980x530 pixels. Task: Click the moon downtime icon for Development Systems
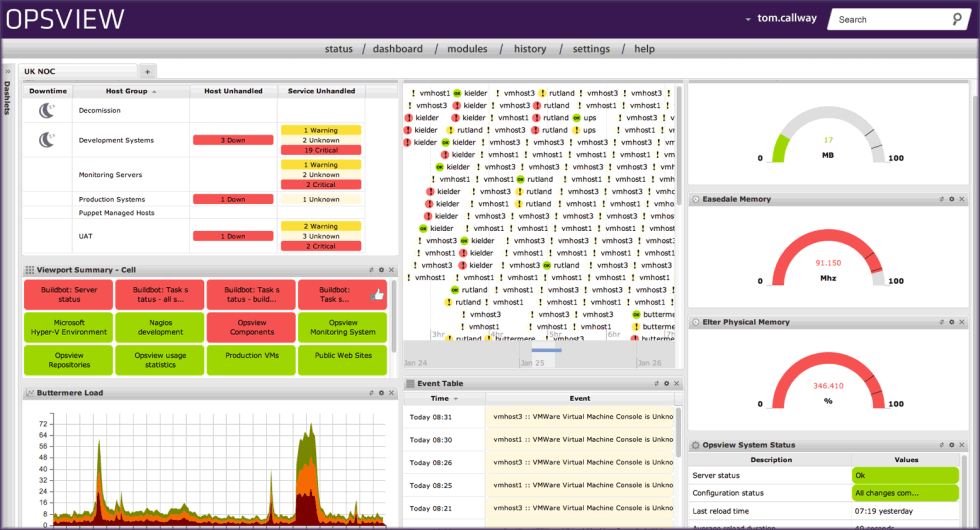47,140
